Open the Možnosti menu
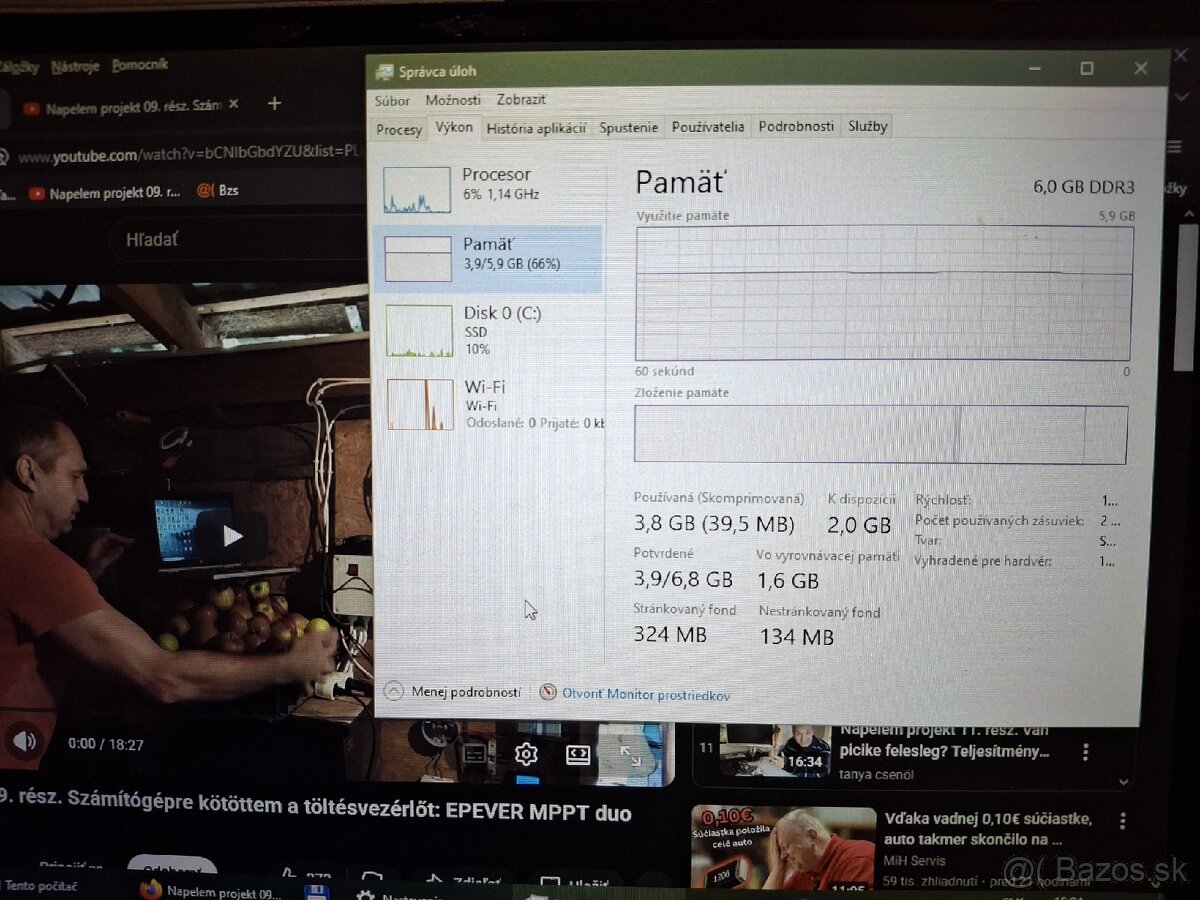Screen dimensions: 1200x900 (453, 100)
